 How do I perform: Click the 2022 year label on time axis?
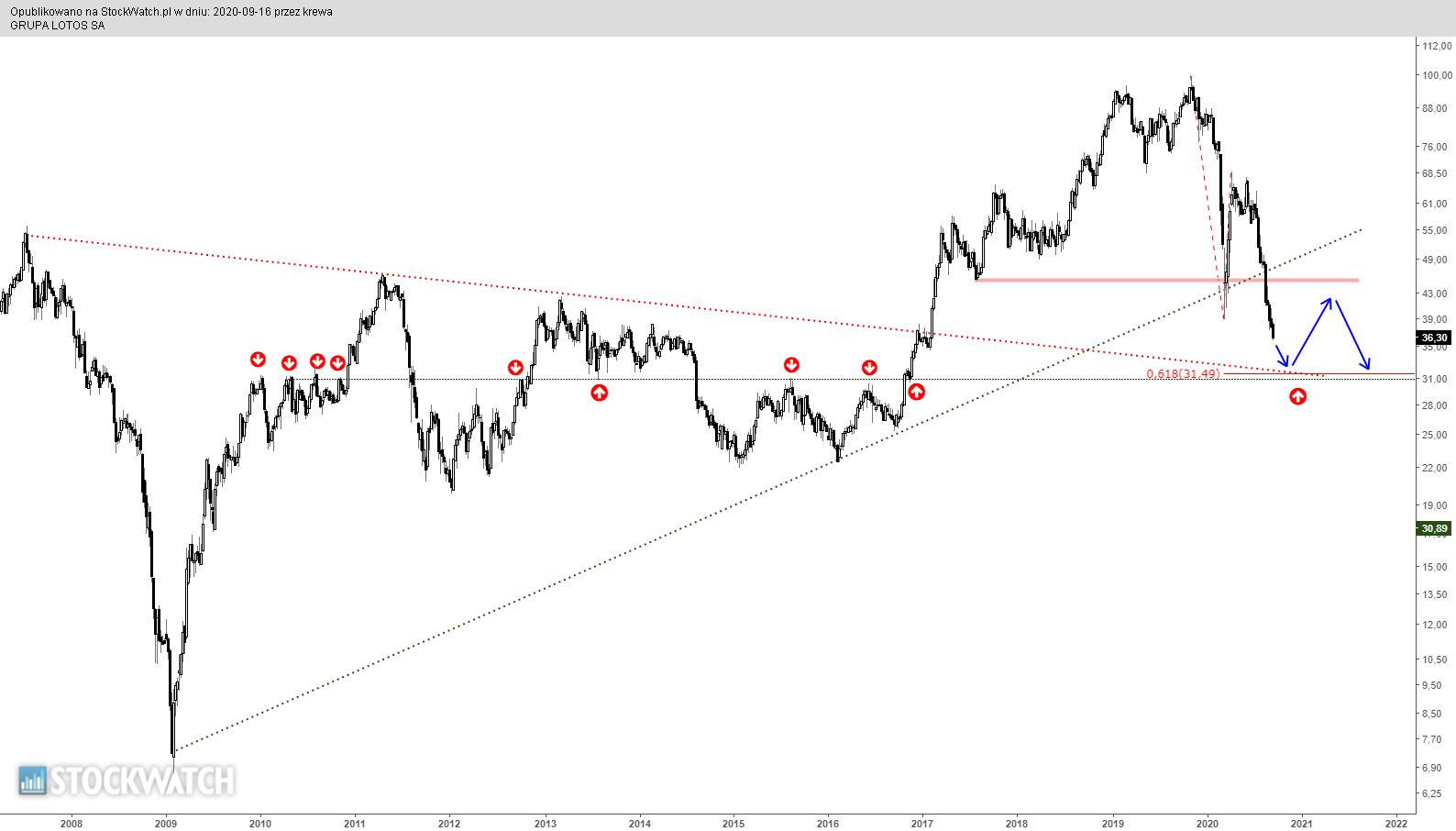pos(1397,823)
